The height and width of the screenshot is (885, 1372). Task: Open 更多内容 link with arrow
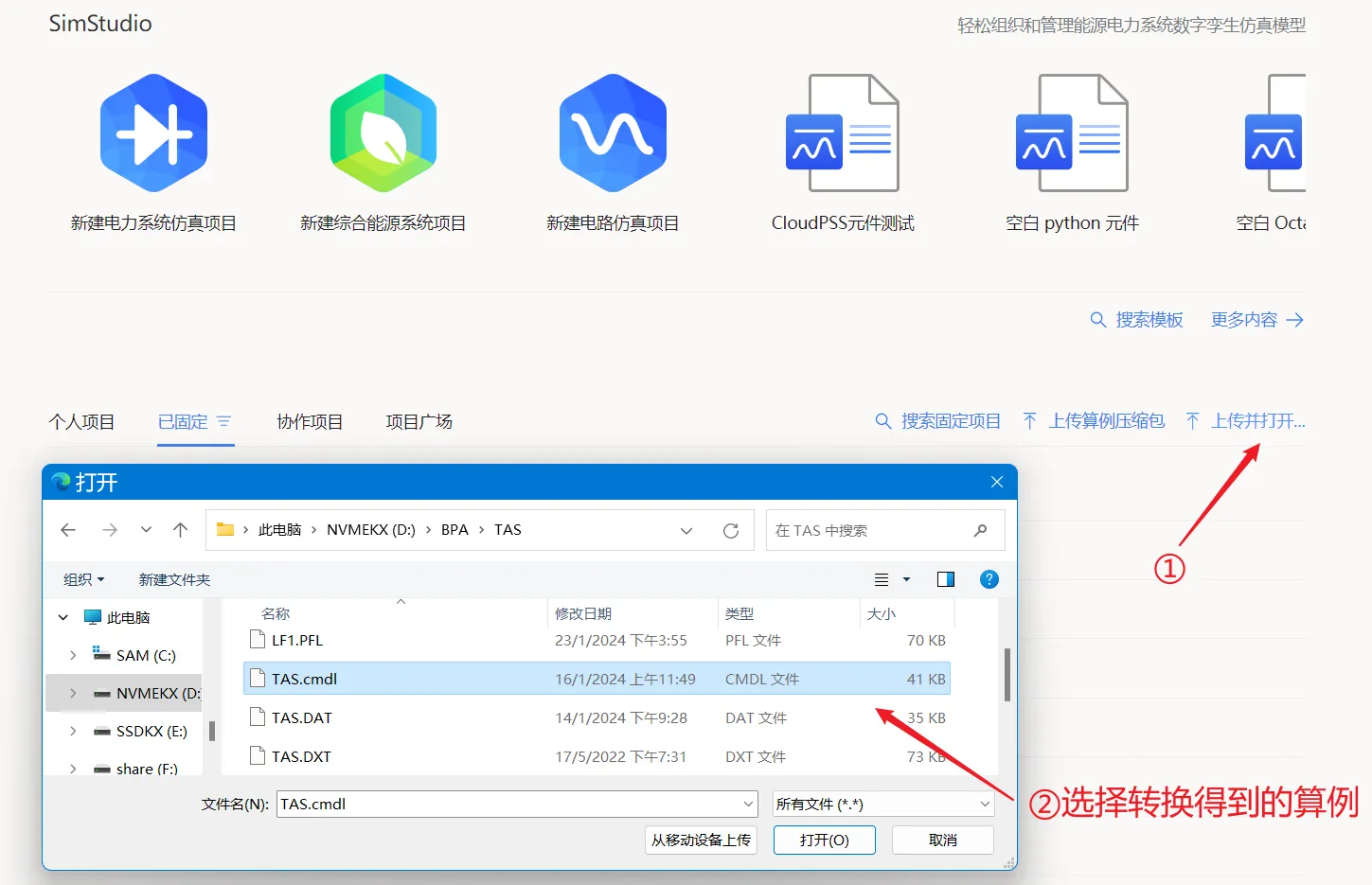tap(1257, 320)
